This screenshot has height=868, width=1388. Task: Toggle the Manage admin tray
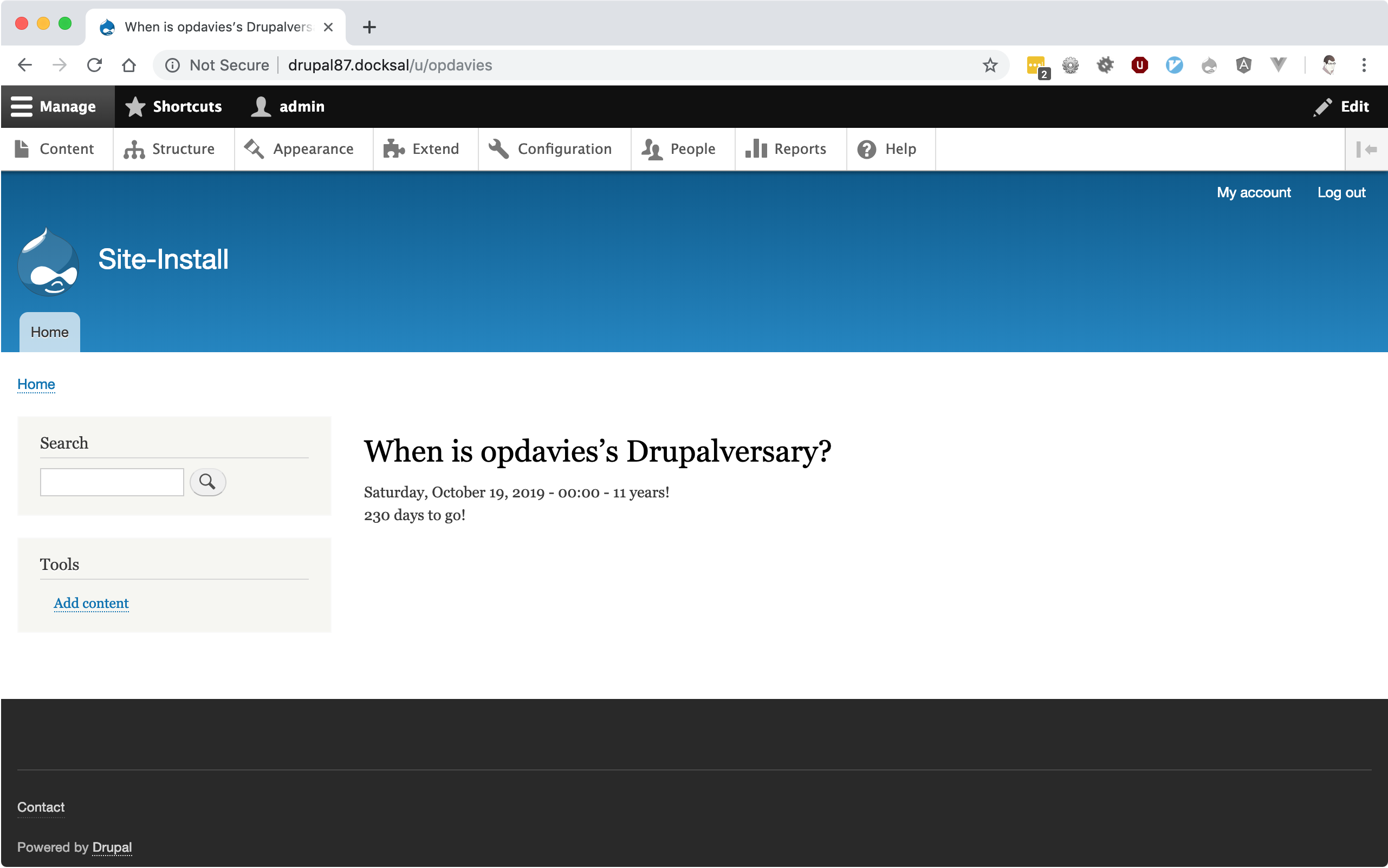click(x=55, y=107)
